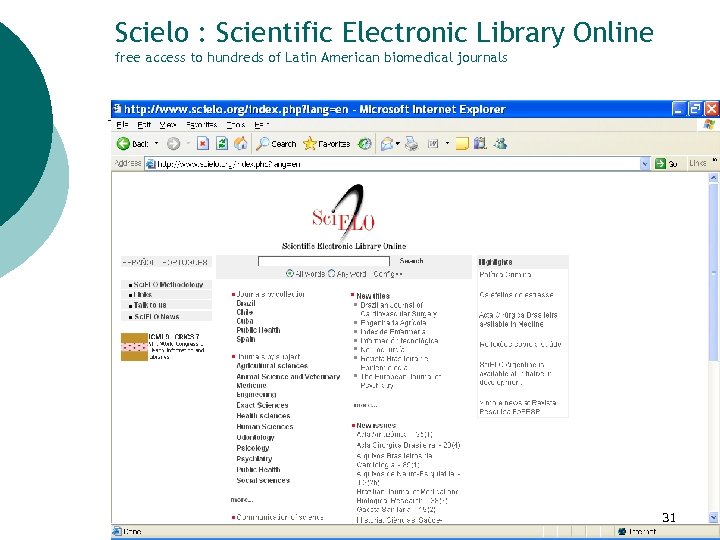Image resolution: width=720 pixels, height=540 pixels.
Task: Click the SciELO search text field
Action: [324, 261]
